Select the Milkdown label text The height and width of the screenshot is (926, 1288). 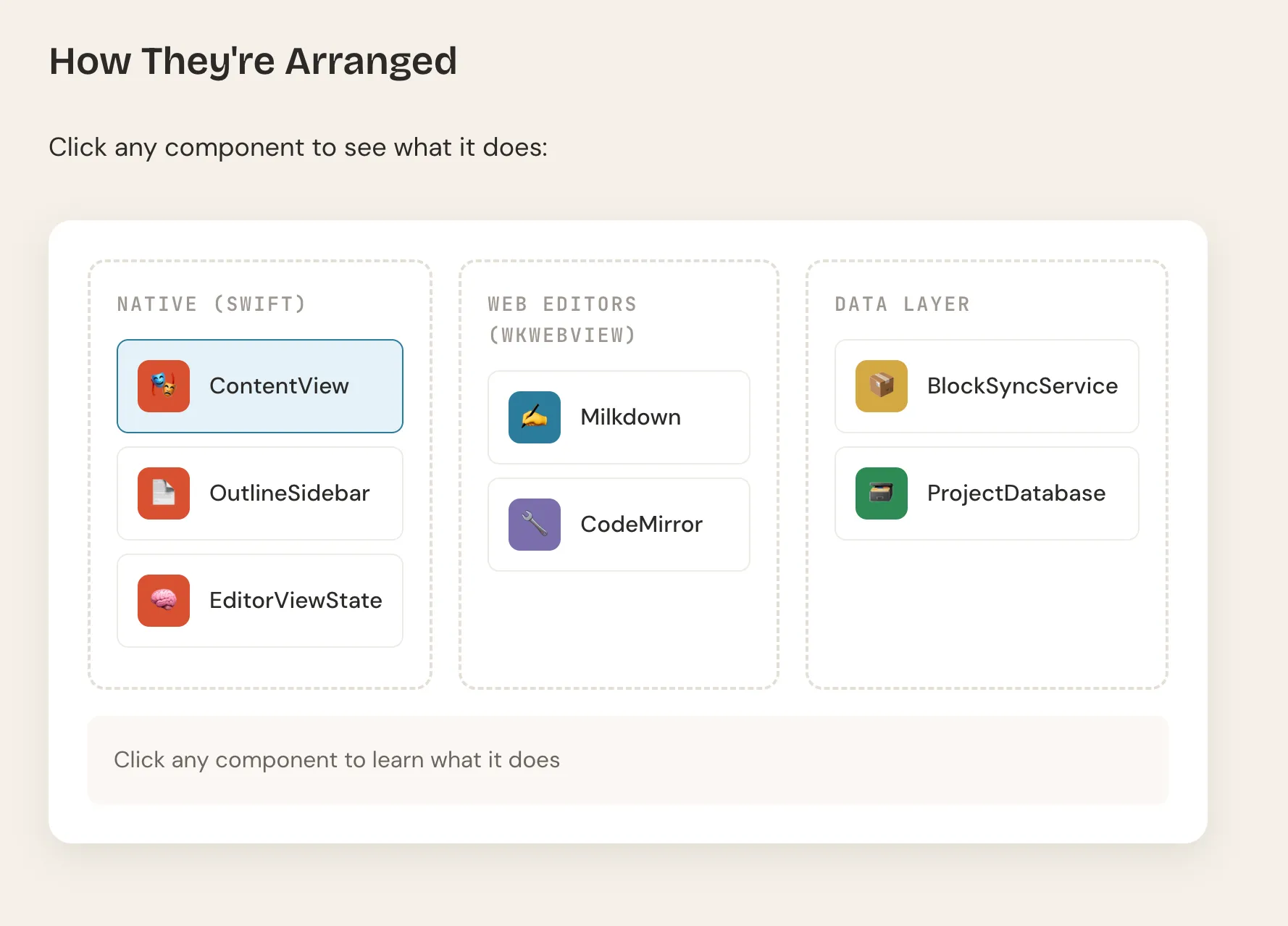(x=630, y=417)
